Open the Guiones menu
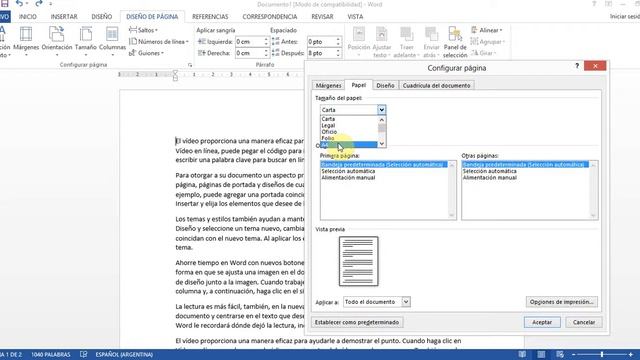This screenshot has height=360, width=640. (x=147, y=53)
